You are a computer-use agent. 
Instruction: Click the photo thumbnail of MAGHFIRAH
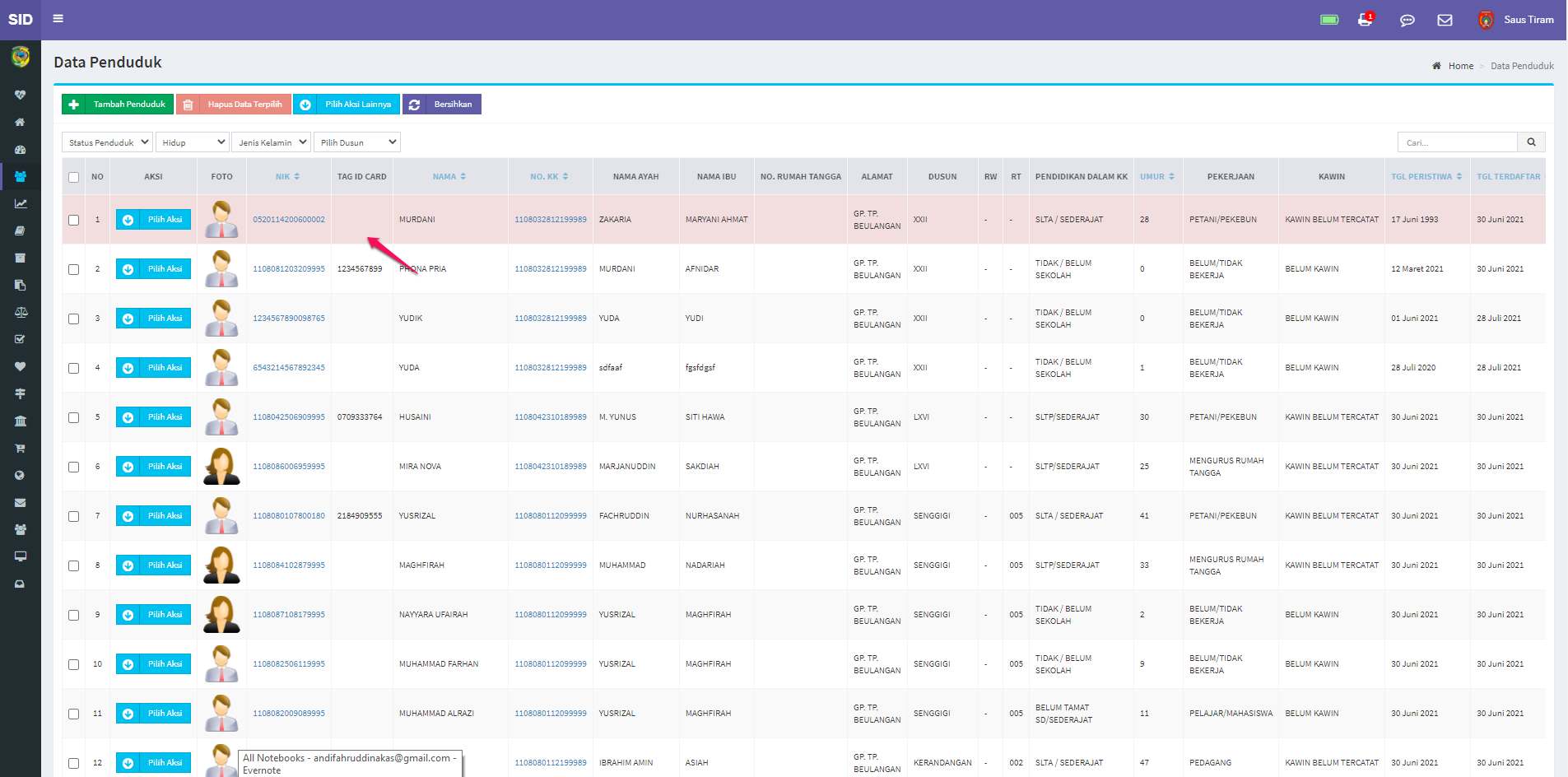(221, 565)
